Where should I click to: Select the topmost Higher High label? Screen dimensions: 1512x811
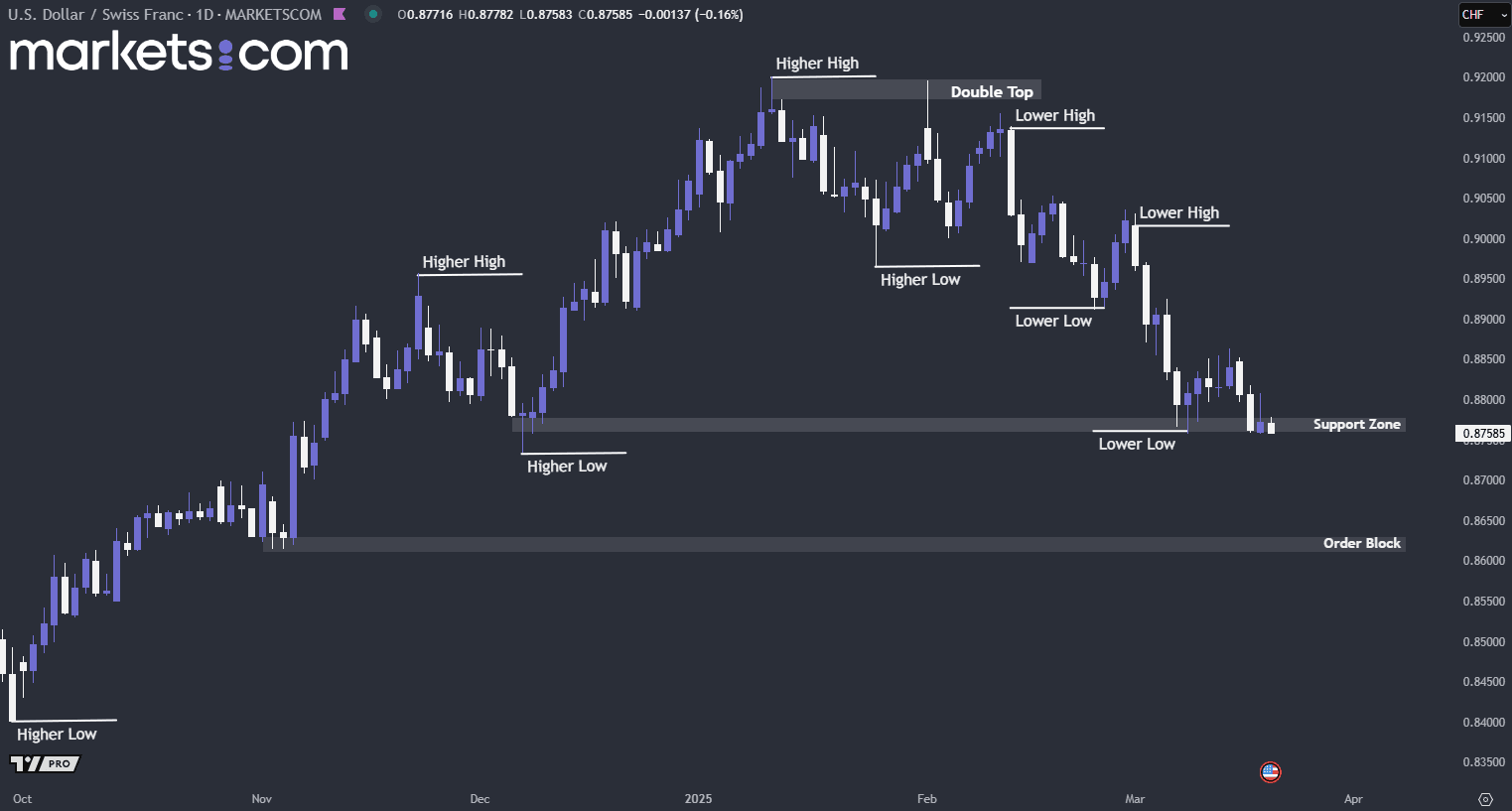(x=816, y=64)
